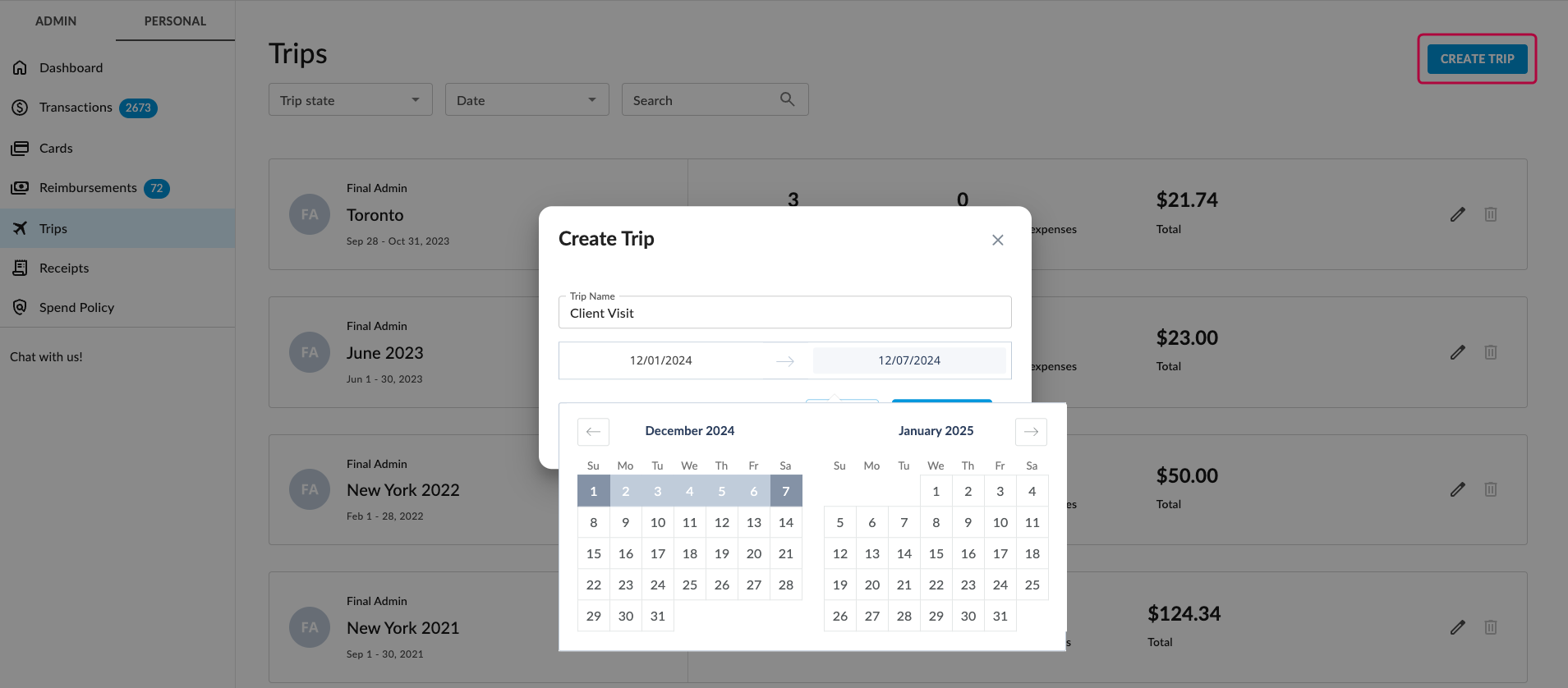Open the Trip state dropdown
Viewport: 1568px width, 688px height.
pyautogui.click(x=350, y=100)
